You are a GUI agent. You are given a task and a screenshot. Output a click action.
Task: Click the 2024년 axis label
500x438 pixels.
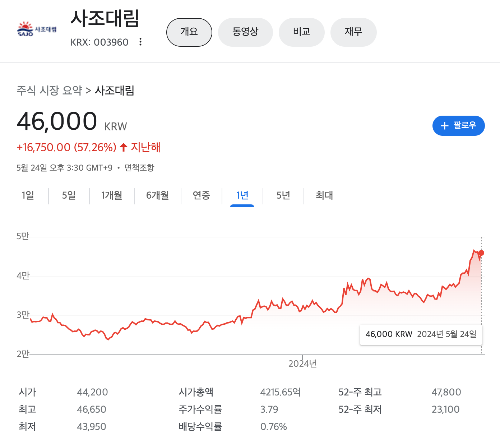(x=302, y=364)
